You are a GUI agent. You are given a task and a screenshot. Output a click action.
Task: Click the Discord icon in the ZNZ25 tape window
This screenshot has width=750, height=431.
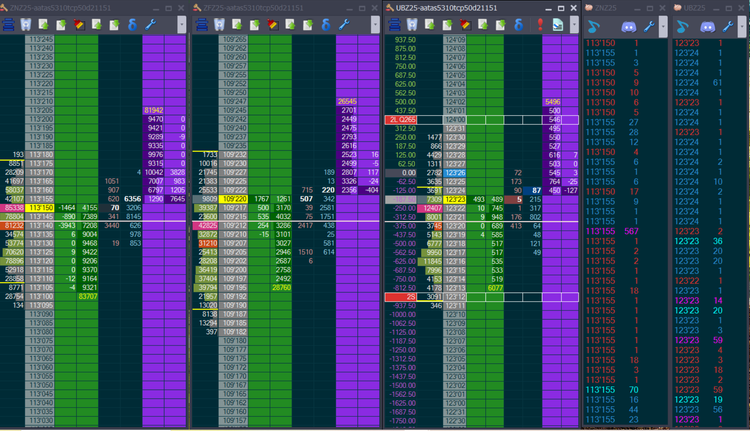(630, 24)
